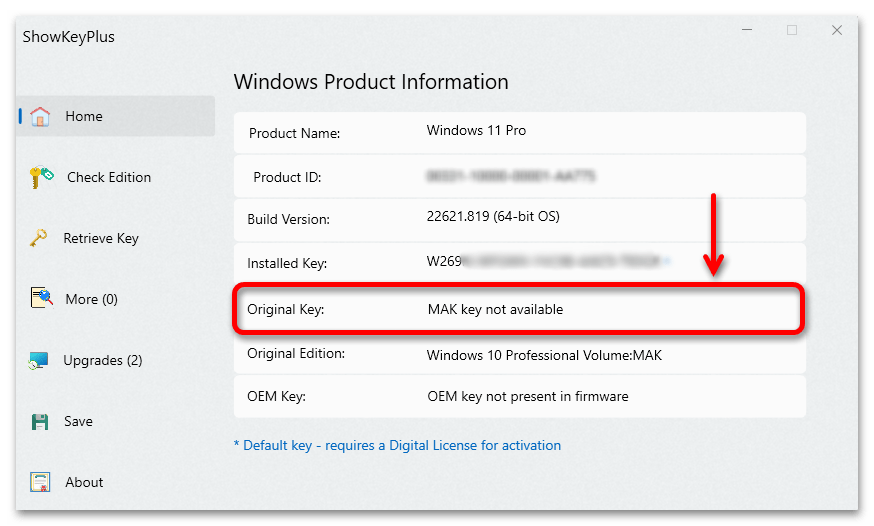Viewport: 874px width, 526px height.
Task: Click the Default key digital license note
Action: click(x=397, y=445)
